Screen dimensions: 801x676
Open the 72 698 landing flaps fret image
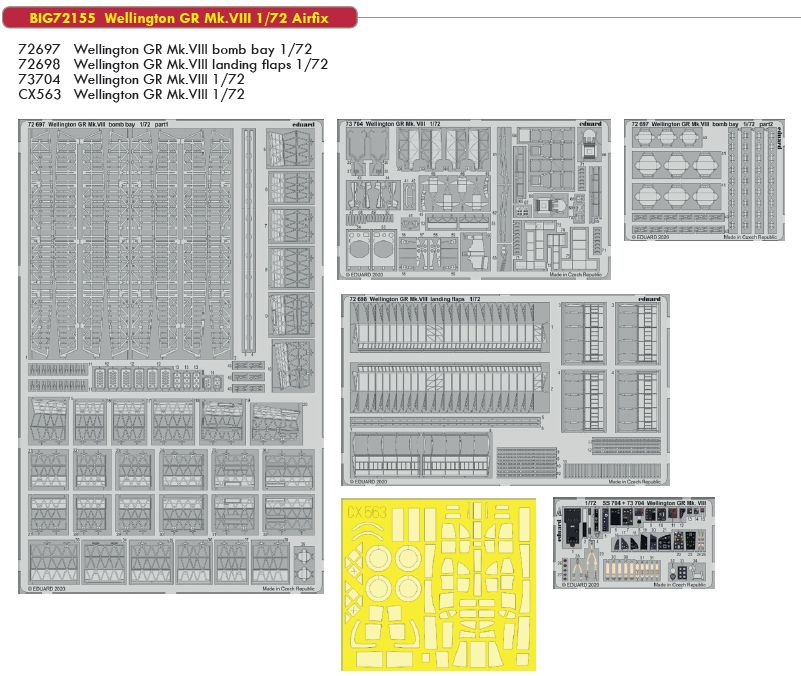tap(505, 390)
